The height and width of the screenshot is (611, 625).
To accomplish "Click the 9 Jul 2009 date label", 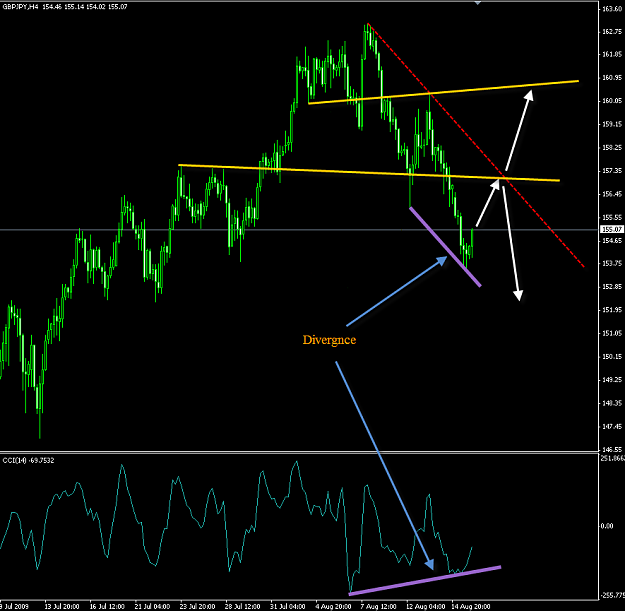I will point(14,607).
